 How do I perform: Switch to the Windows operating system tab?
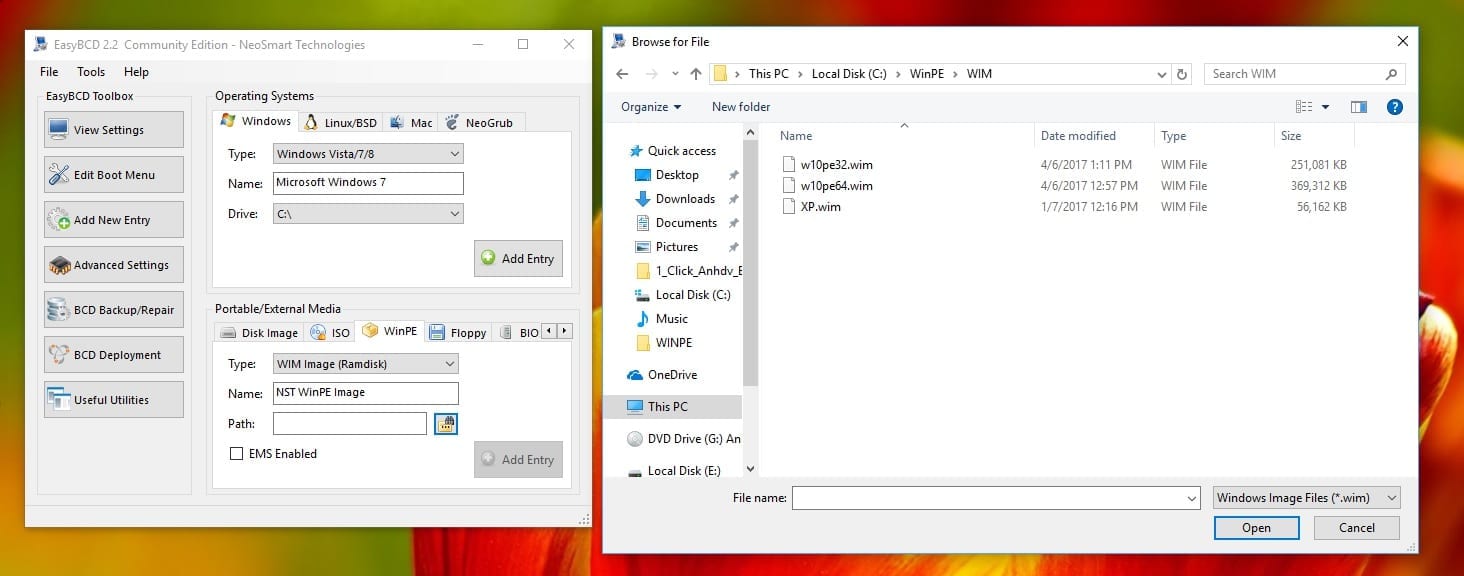click(x=256, y=121)
